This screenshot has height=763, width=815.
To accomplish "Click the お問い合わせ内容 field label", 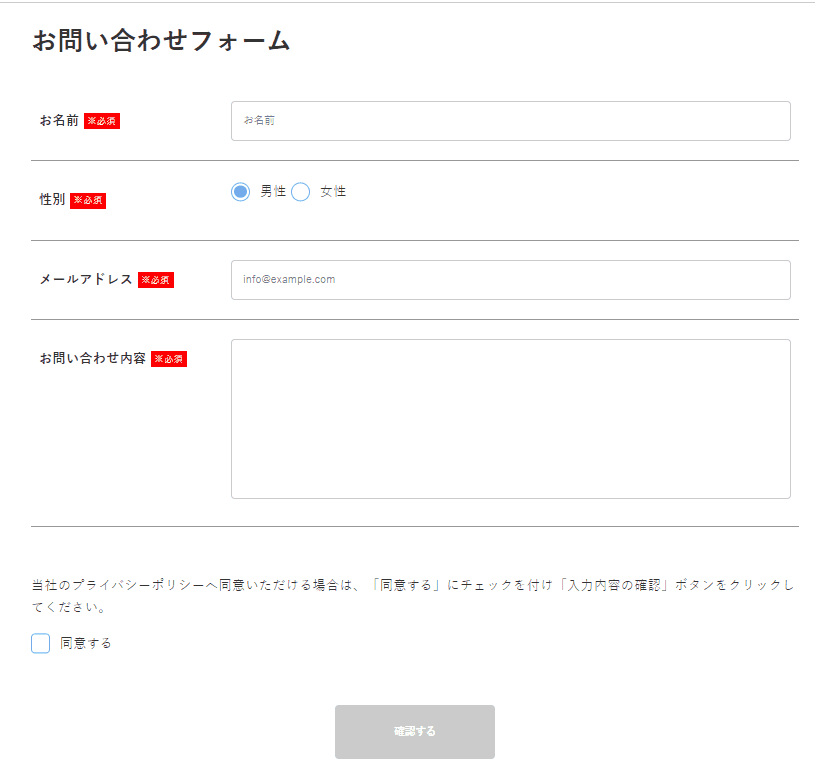I will coord(92,359).
